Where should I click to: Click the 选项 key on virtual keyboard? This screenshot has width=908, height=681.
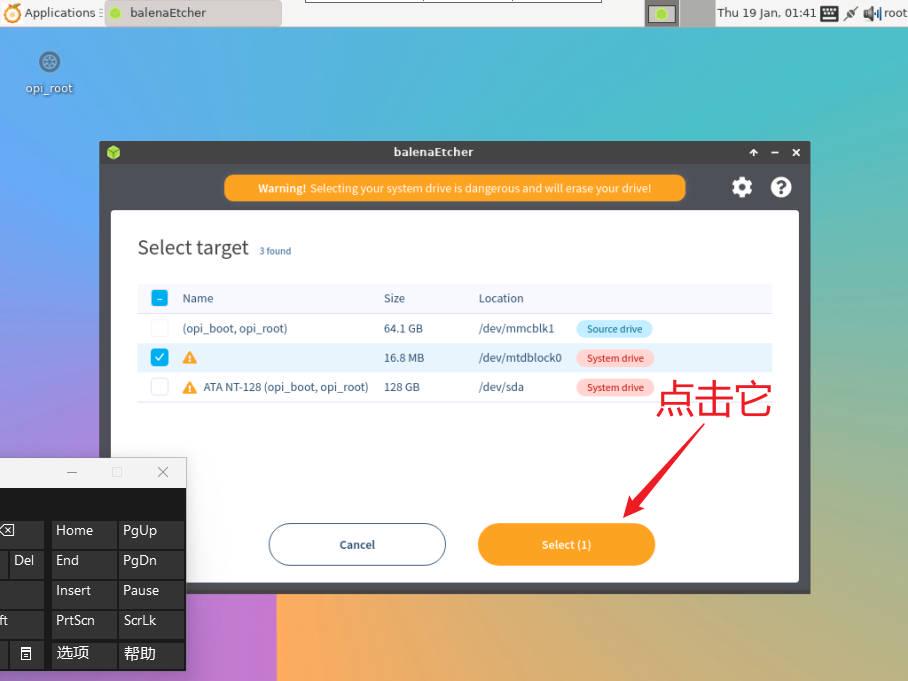[85, 656]
